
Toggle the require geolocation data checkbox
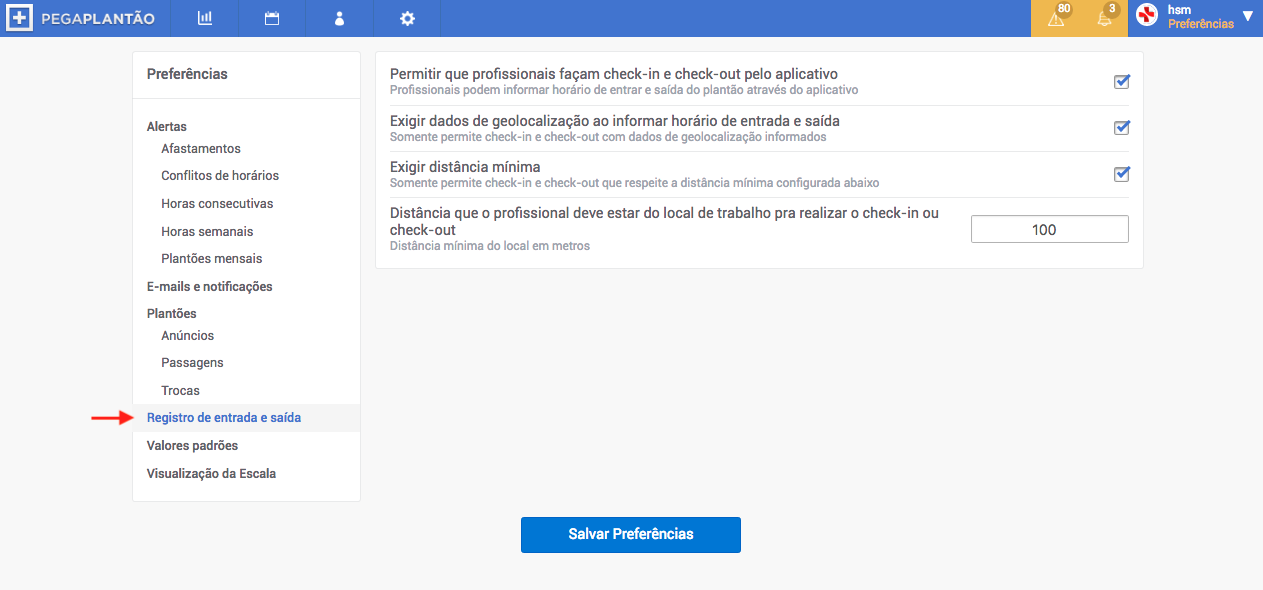click(x=1122, y=128)
